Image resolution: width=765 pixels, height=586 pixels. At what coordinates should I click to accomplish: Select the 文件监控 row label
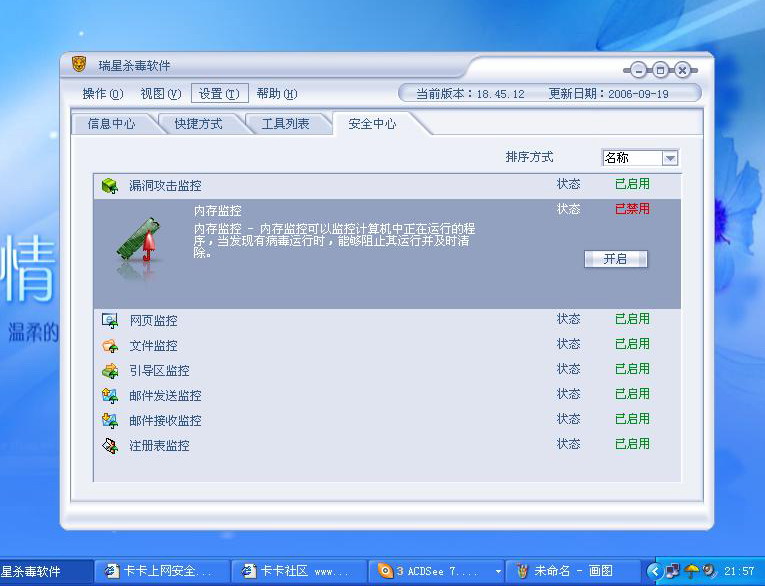click(x=153, y=346)
